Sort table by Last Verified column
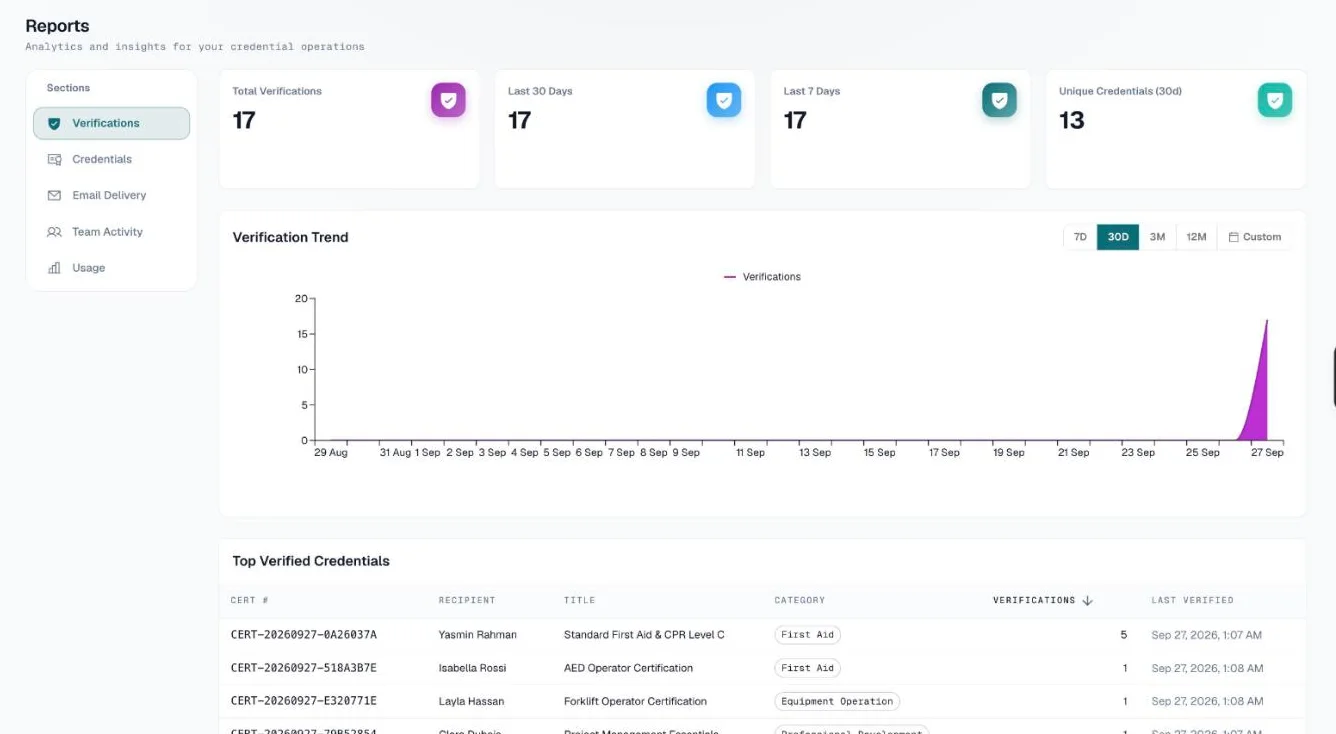 pos(1192,600)
